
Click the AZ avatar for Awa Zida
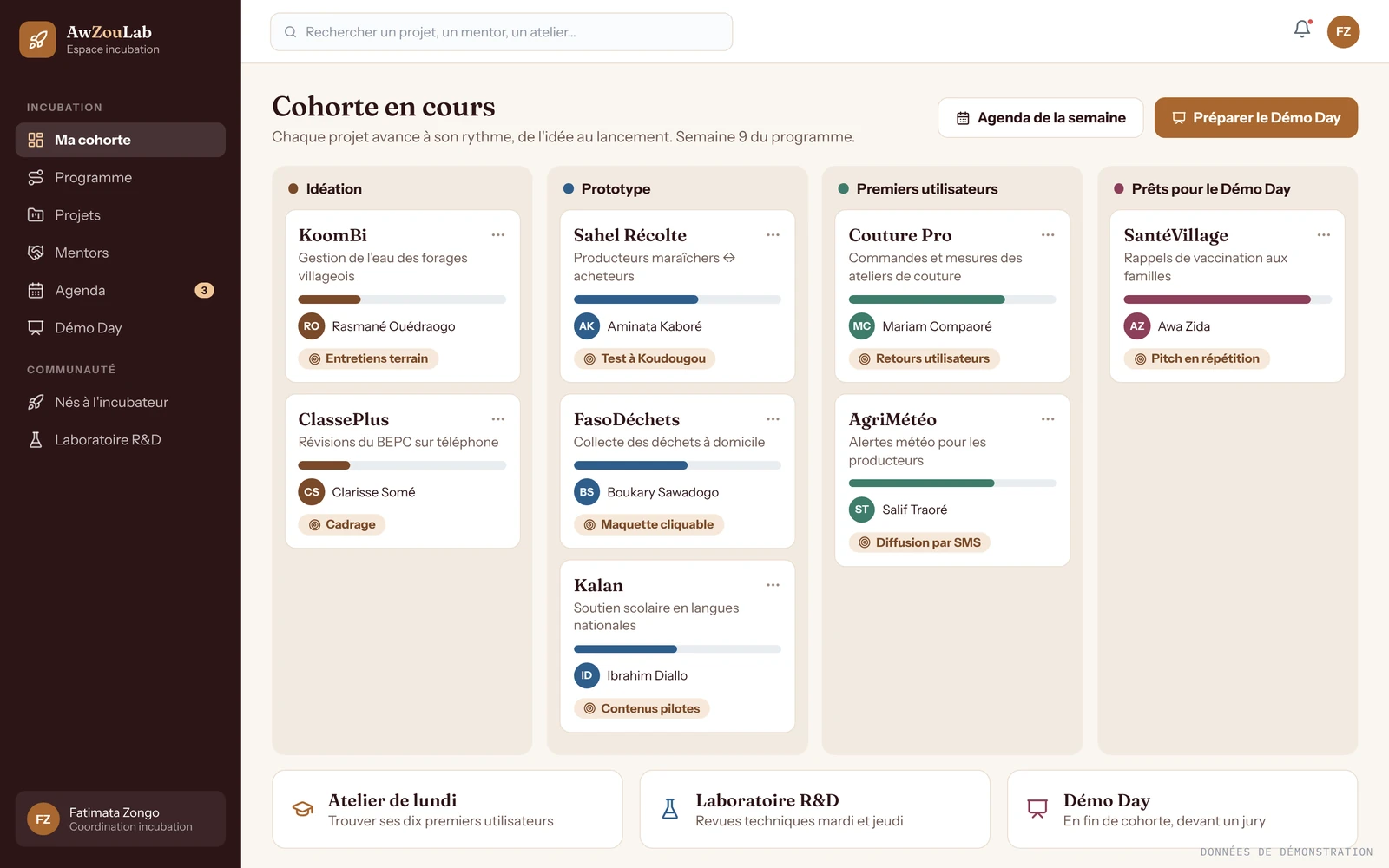1137,326
